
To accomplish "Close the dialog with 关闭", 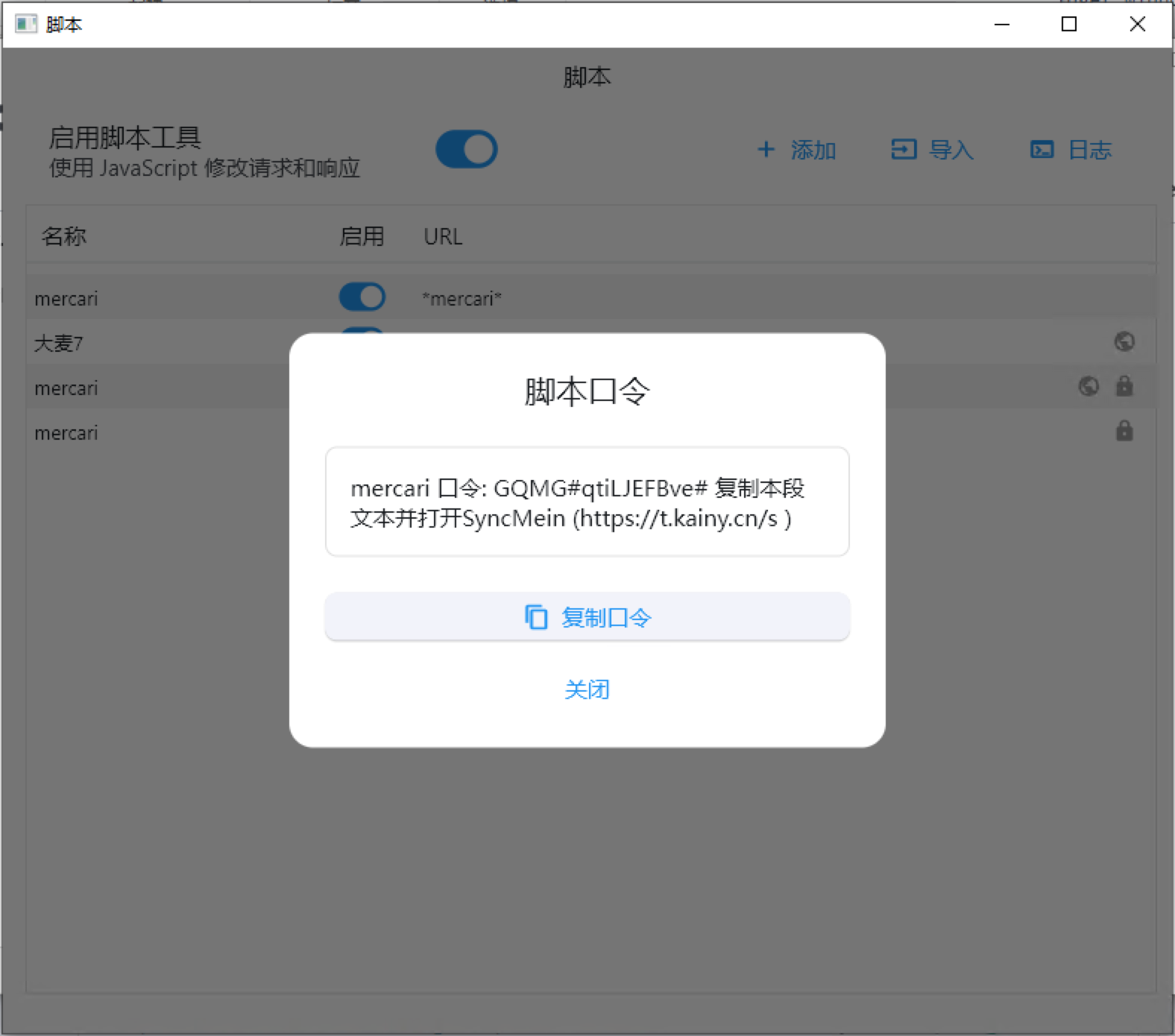I will point(587,689).
